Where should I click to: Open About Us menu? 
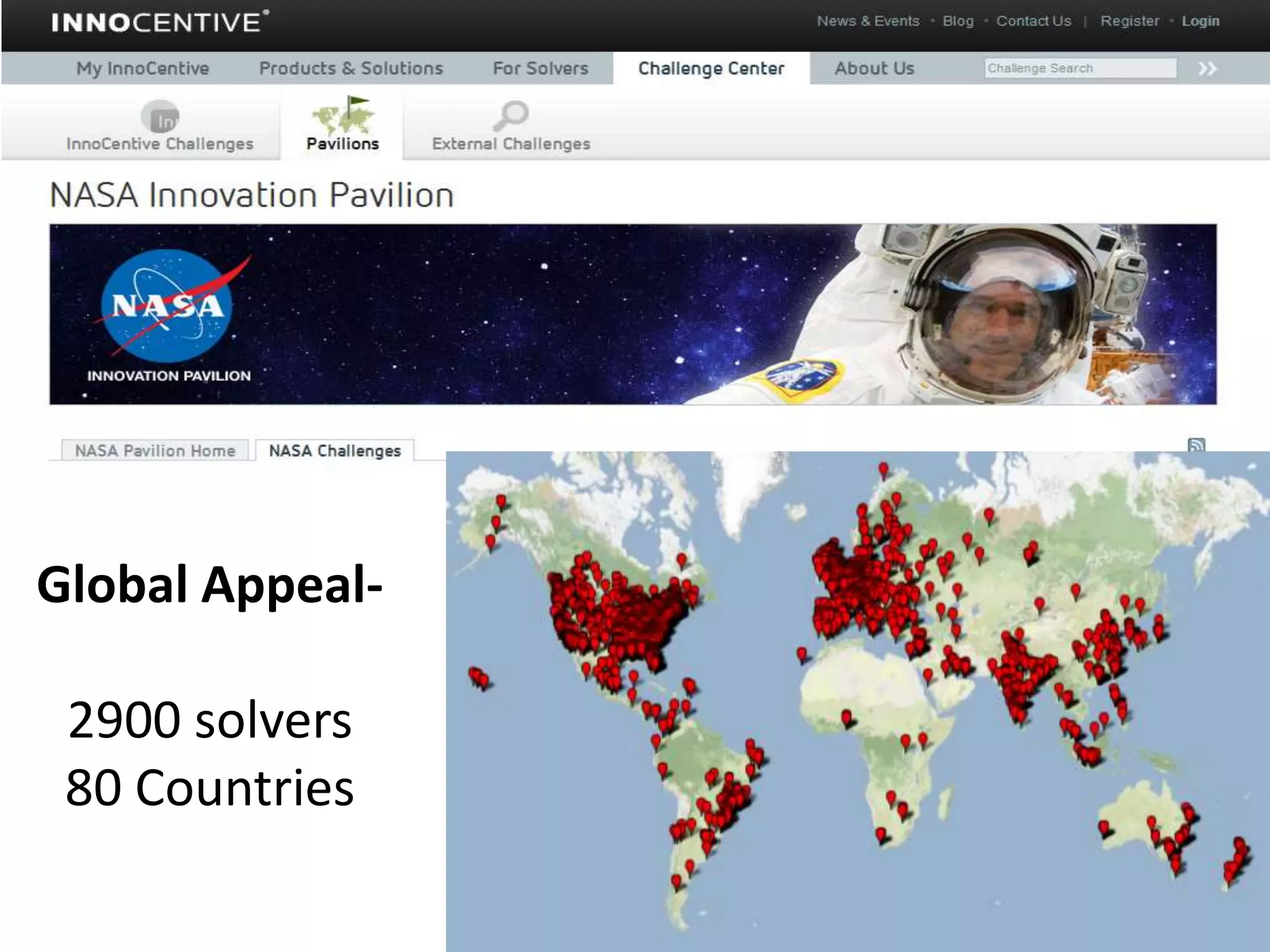point(874,68)
